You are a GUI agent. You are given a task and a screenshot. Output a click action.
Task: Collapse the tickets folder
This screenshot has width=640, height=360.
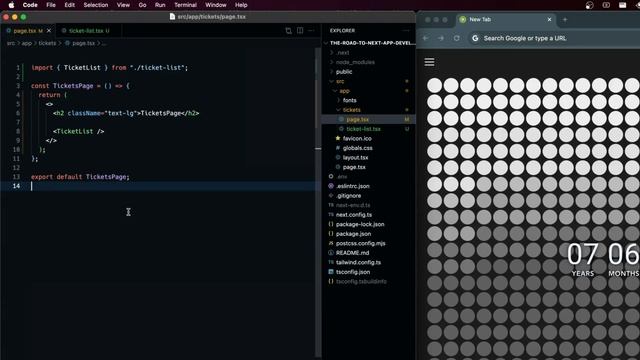(x=369, y=110)
